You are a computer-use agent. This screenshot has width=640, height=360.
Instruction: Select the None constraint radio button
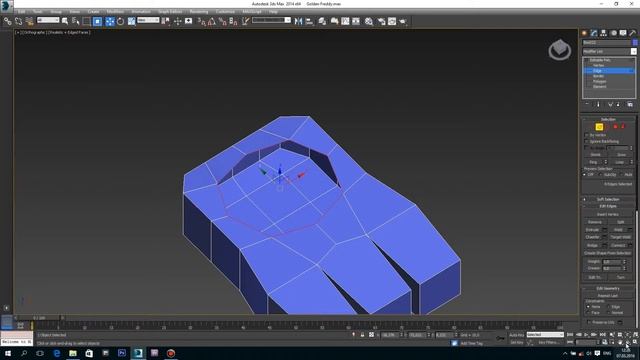coord(588,307)
